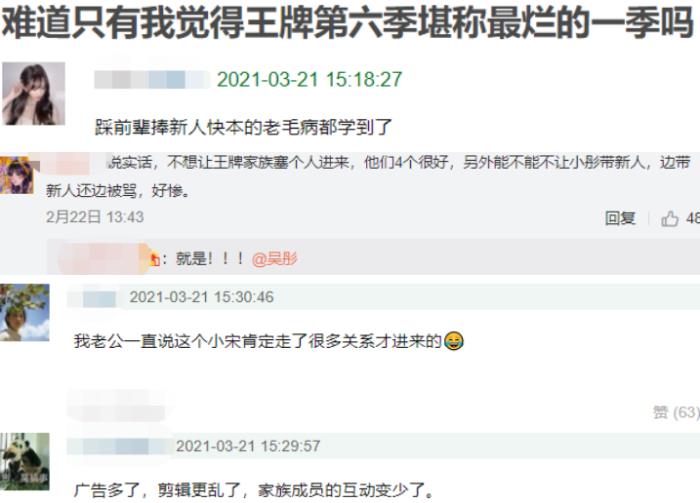Click the like count 48 beside thumbs-up
Screen dimensions: 700x503
click(693, 218)
